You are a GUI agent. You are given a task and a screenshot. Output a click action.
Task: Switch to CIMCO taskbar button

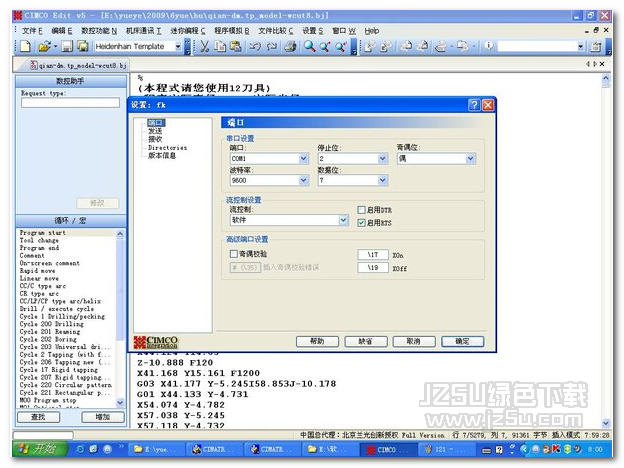(x=388, y=449)
